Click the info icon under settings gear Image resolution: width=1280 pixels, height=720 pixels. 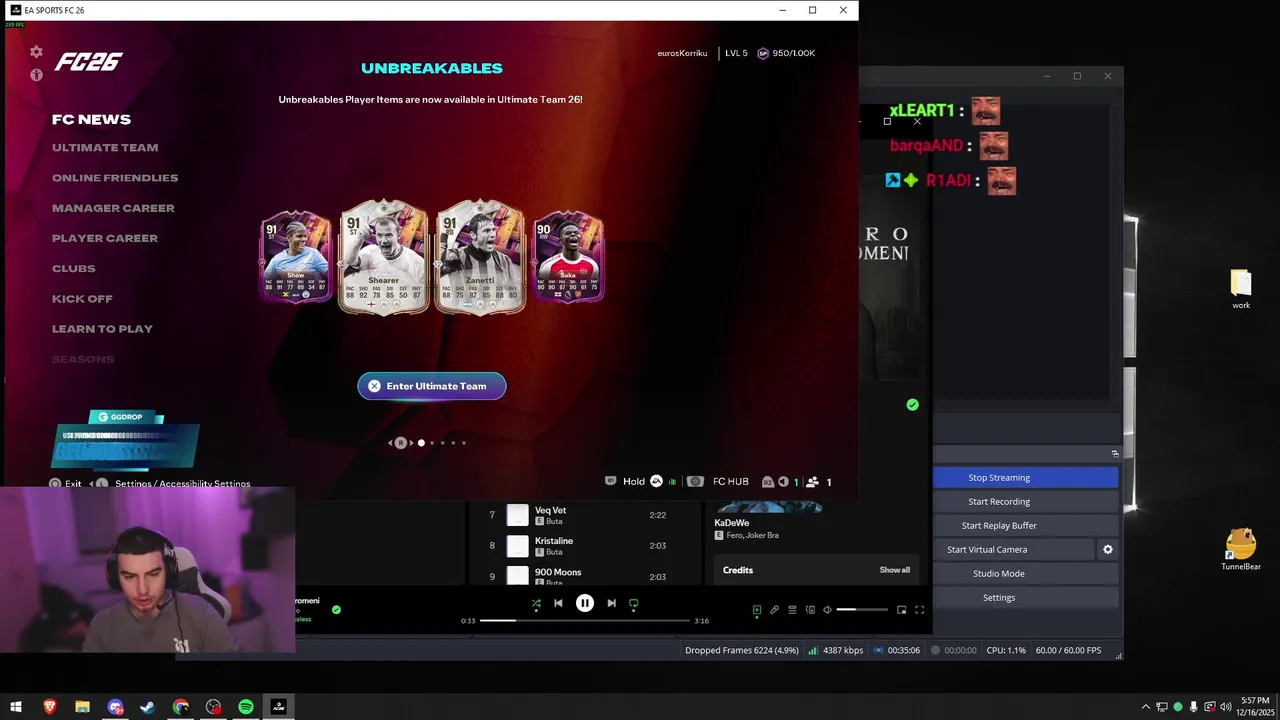pyautogui.click(x=36, y=75)
